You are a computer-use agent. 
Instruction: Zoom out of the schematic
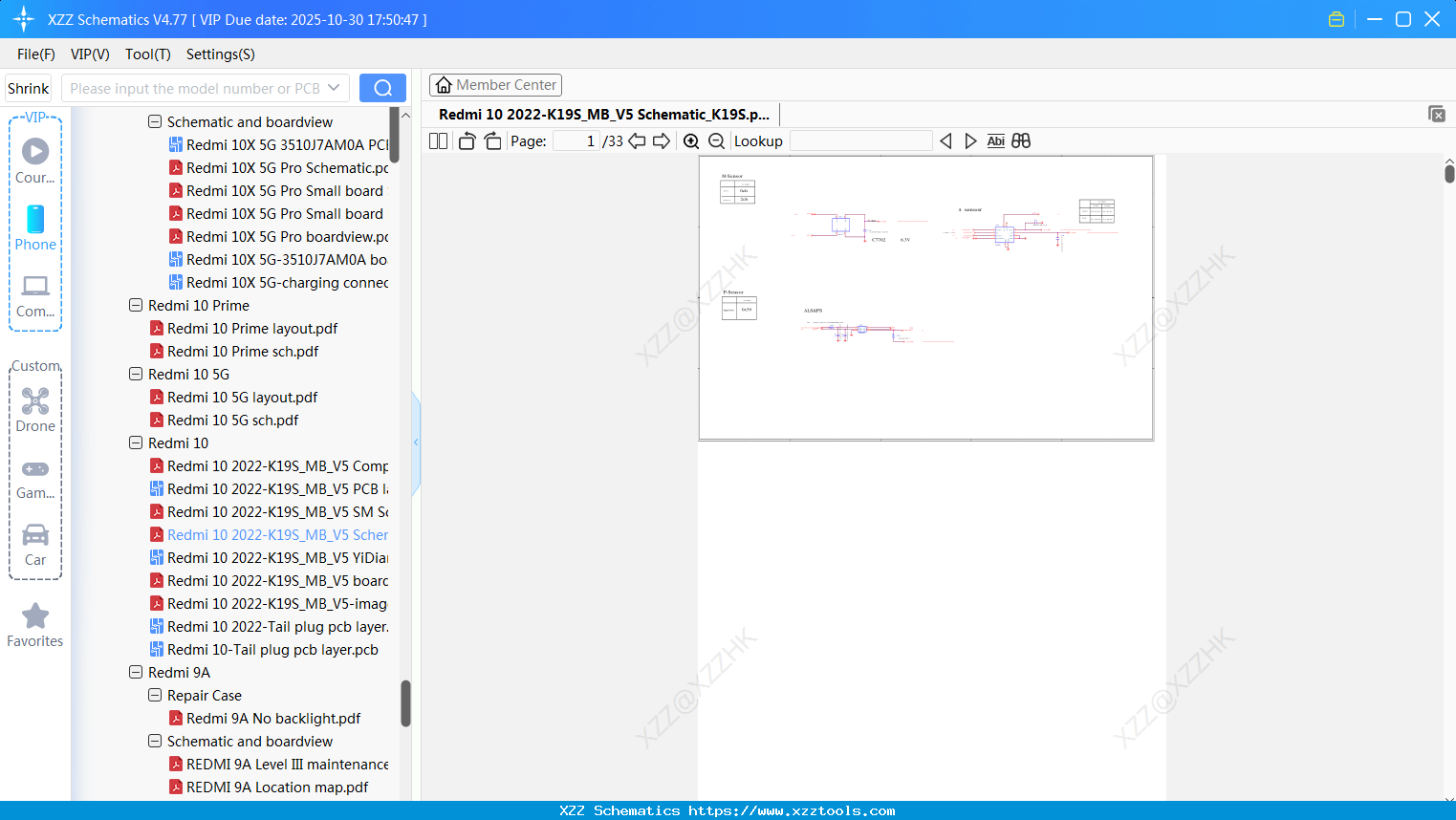[716, 141]
